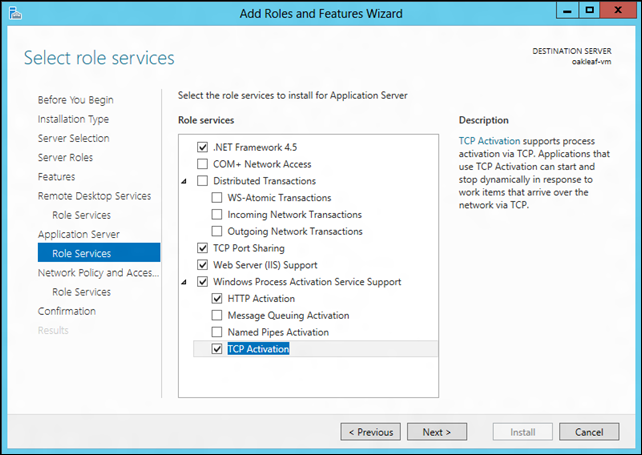Close the wizard with the red X
The height and width of the screenshot is (455, 642).
(618, 11)
